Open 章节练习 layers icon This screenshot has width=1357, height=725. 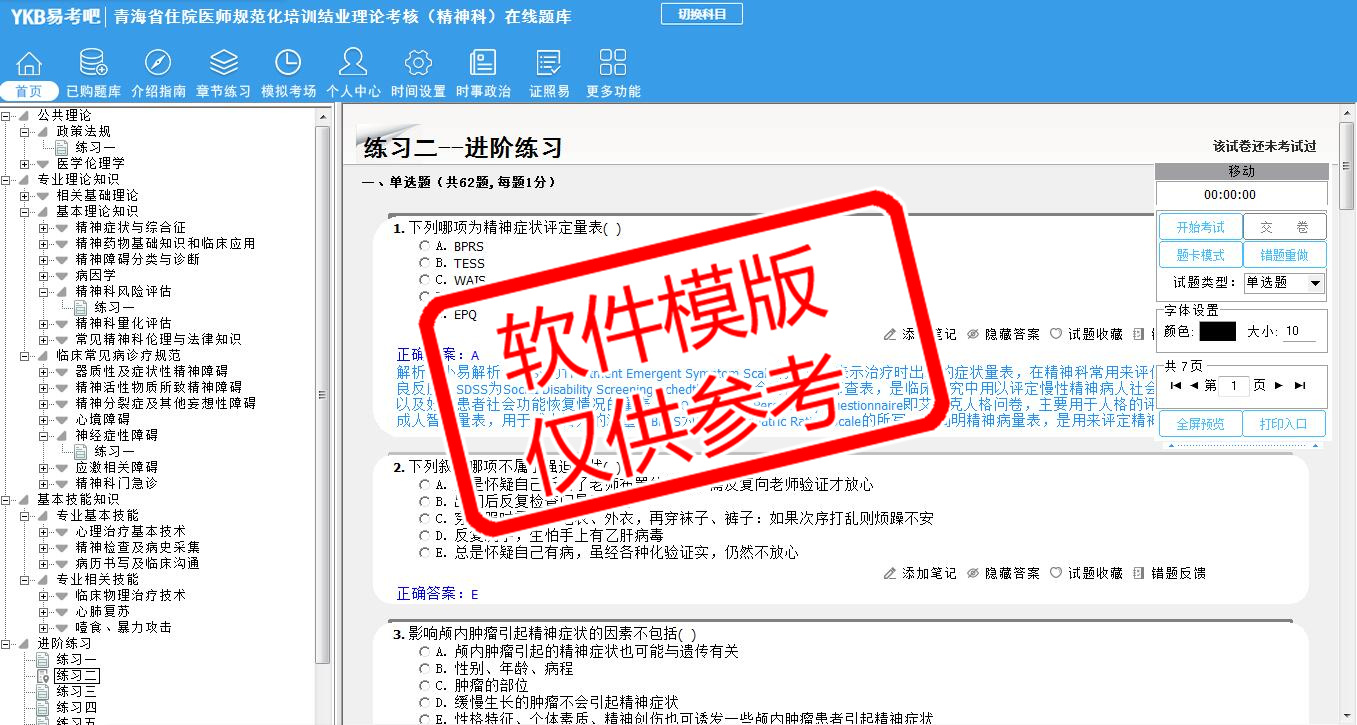(223, 64)
